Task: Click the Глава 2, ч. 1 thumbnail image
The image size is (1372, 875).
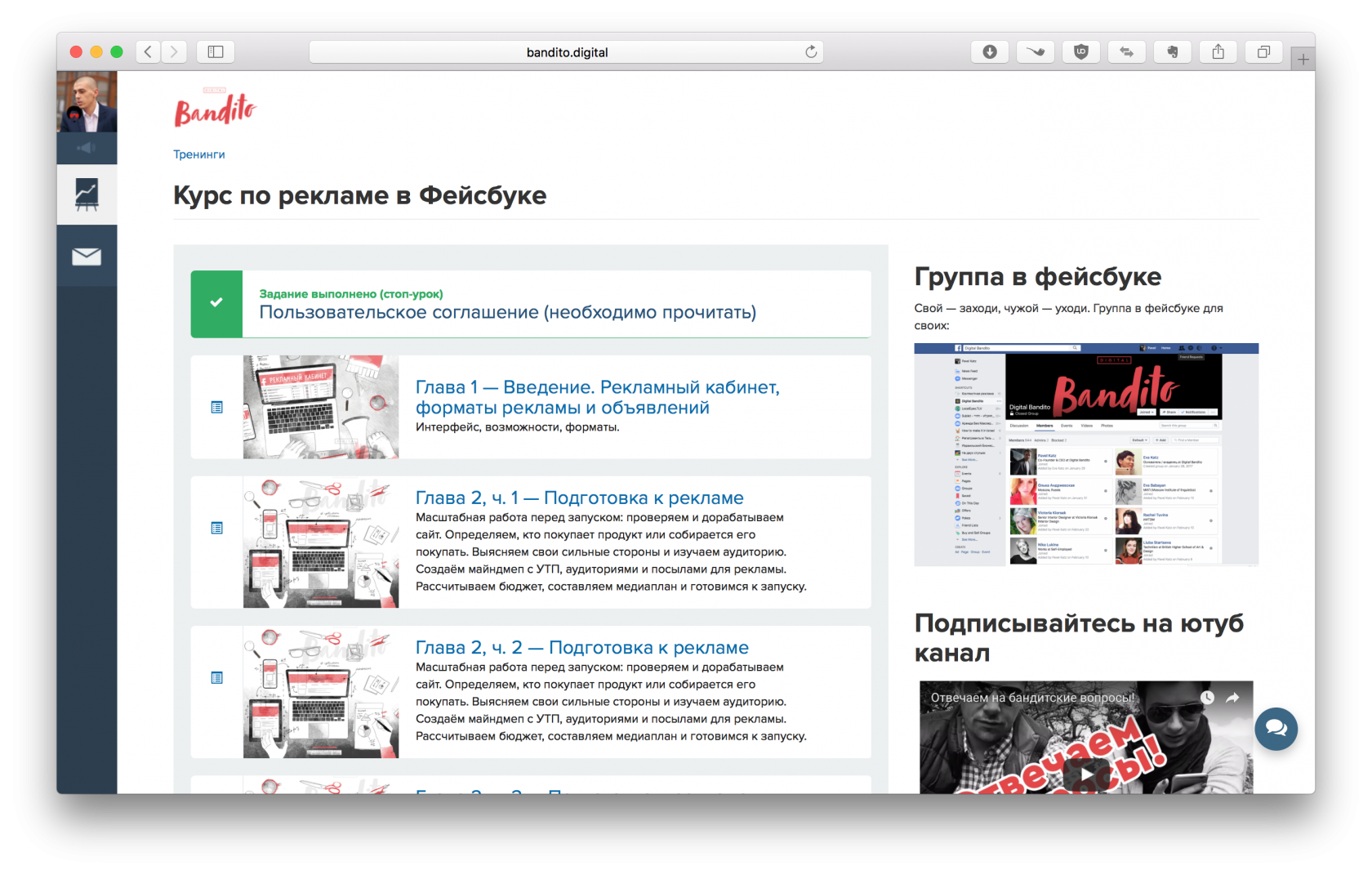Action: (x=321, y=542)
